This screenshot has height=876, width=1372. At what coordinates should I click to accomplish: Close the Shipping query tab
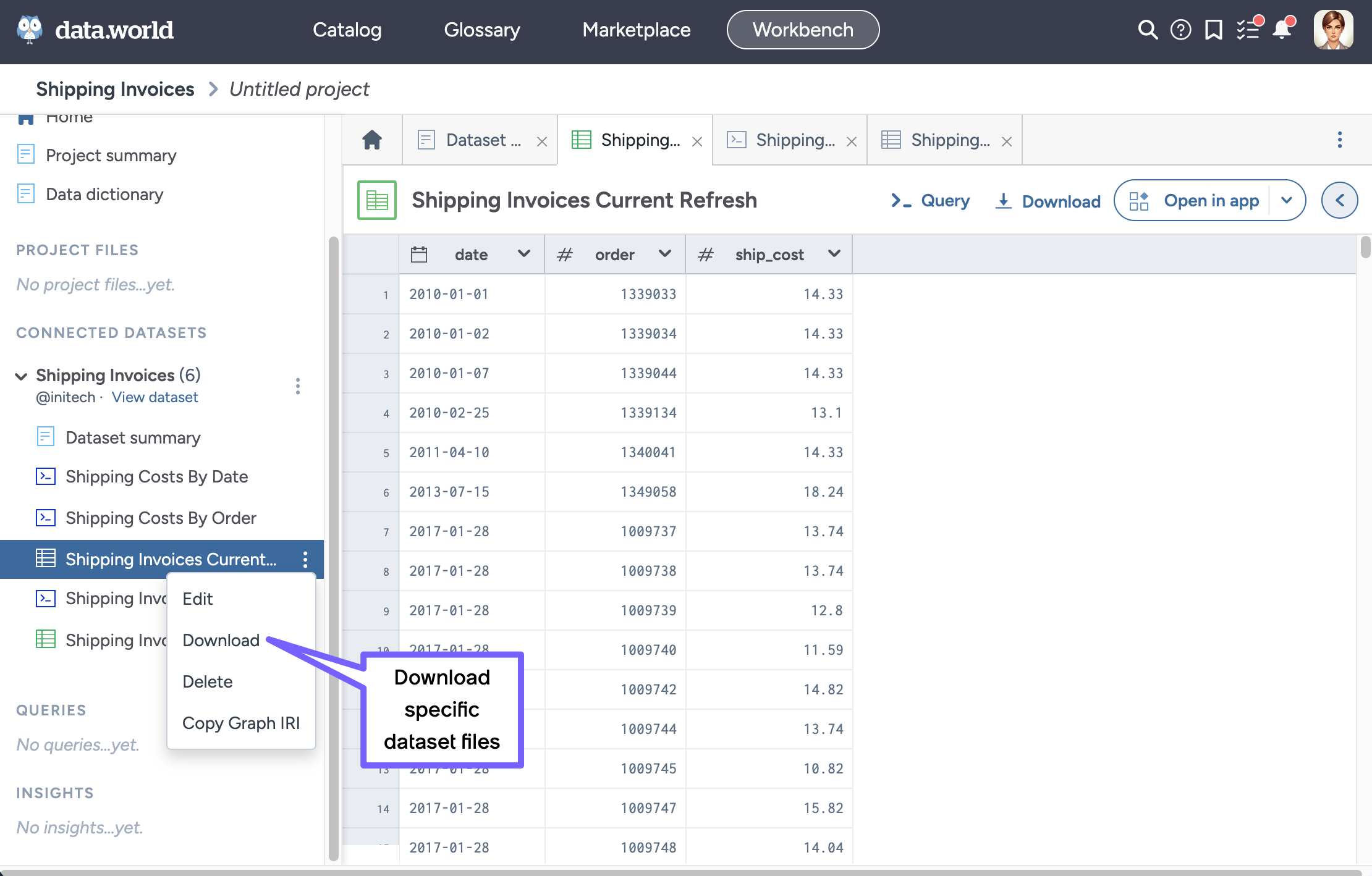[852, 141]
